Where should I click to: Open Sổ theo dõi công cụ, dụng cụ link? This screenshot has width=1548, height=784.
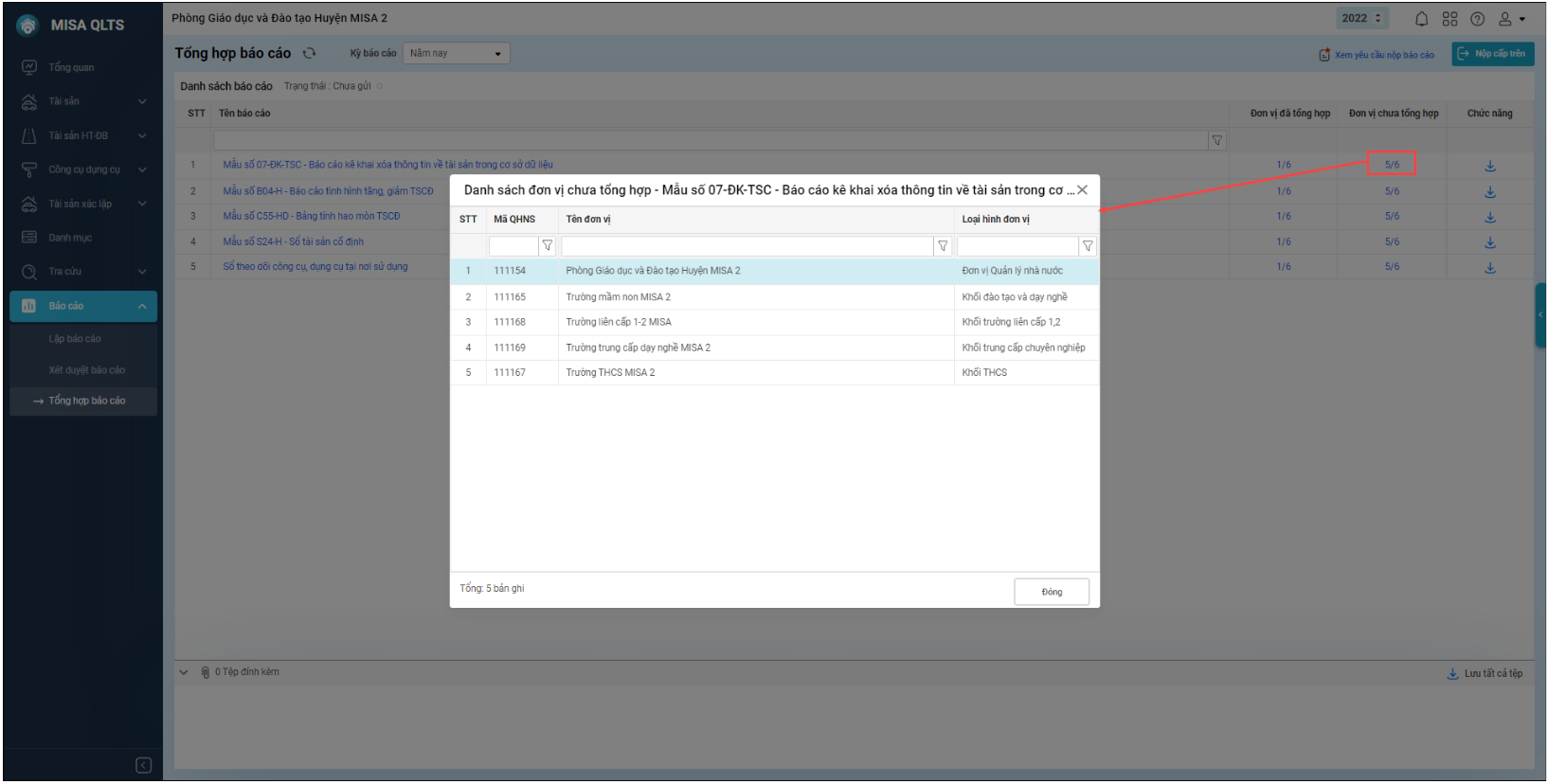pyautogui.click(x=315, y=267)
